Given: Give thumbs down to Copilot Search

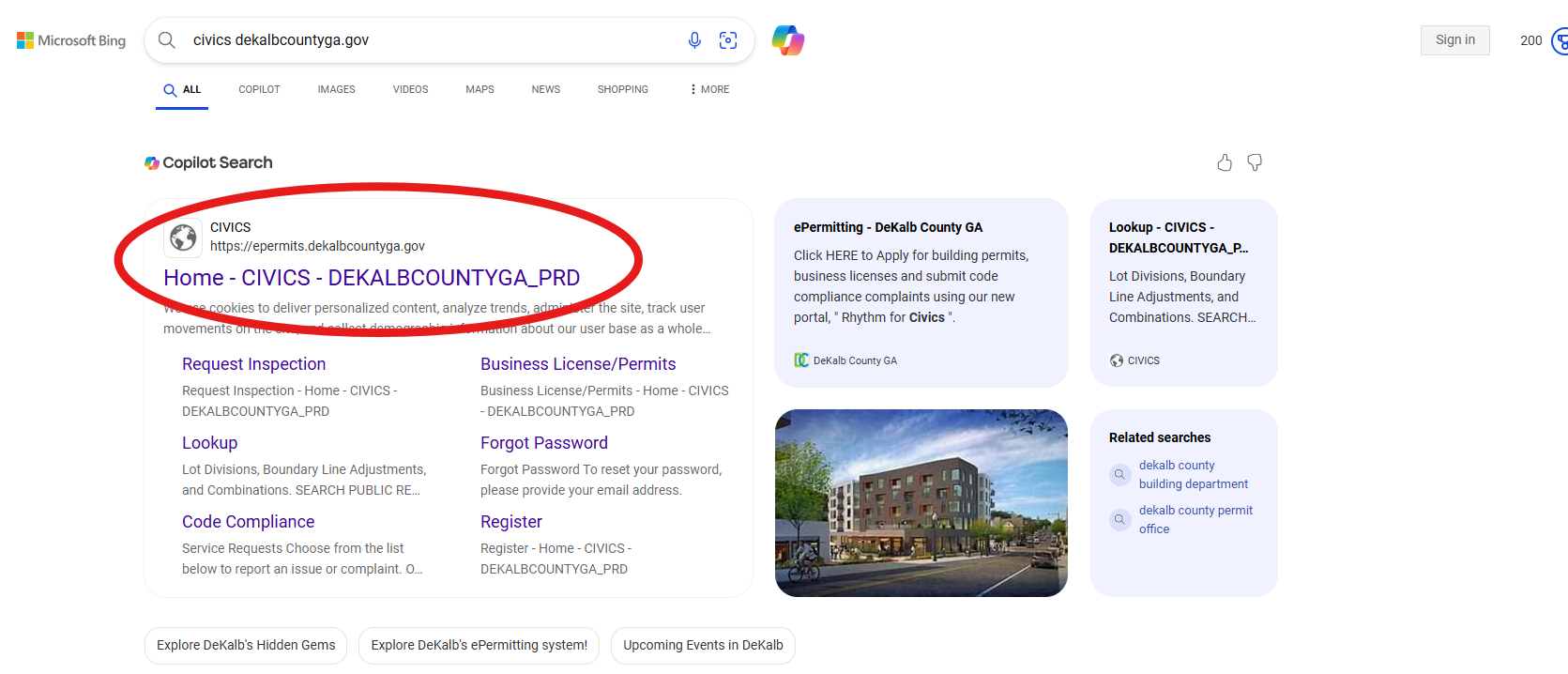Looking at the screenshot, I should tap(1255, 162).
